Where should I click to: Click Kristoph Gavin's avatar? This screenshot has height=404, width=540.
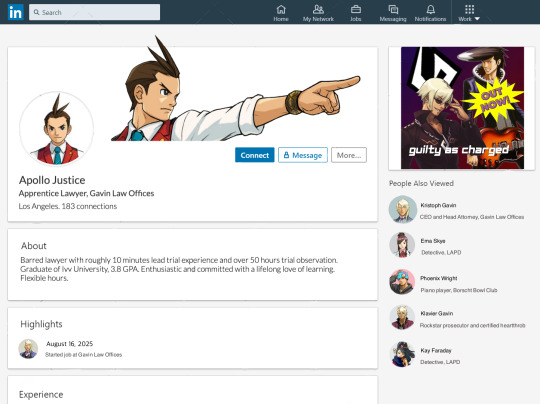pyautogui.click(x=403, y=209)
